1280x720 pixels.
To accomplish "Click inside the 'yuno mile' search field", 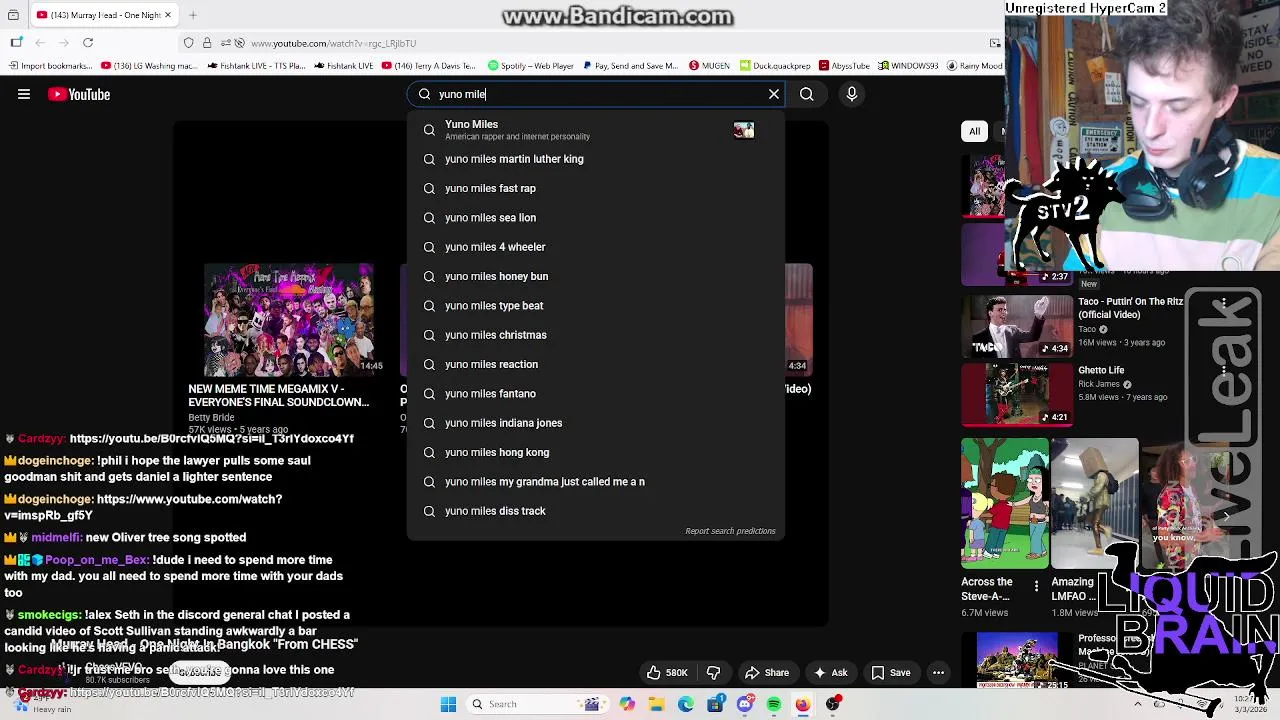I will coord(596,94).
